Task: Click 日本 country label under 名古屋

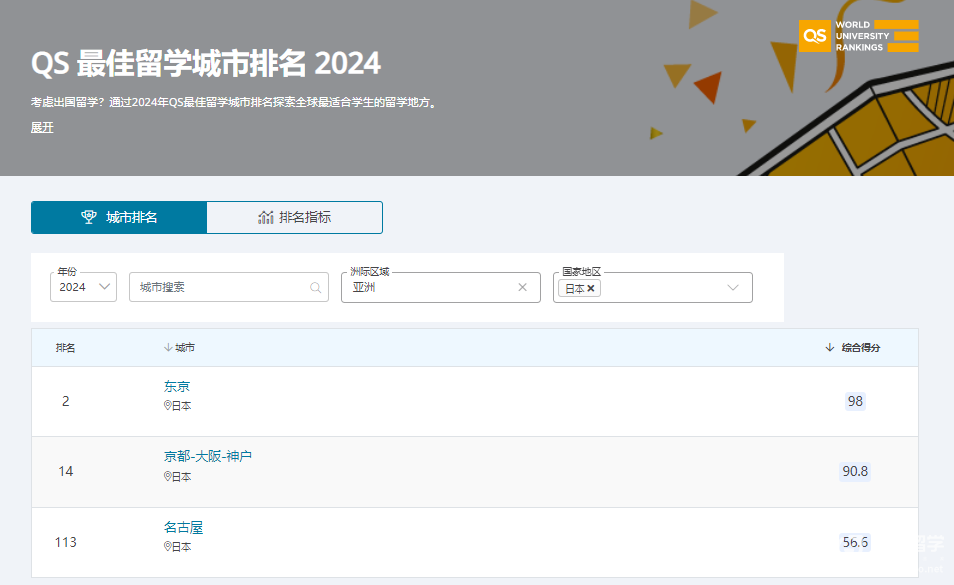Action: pyautogui.click(x=181, y=547)
